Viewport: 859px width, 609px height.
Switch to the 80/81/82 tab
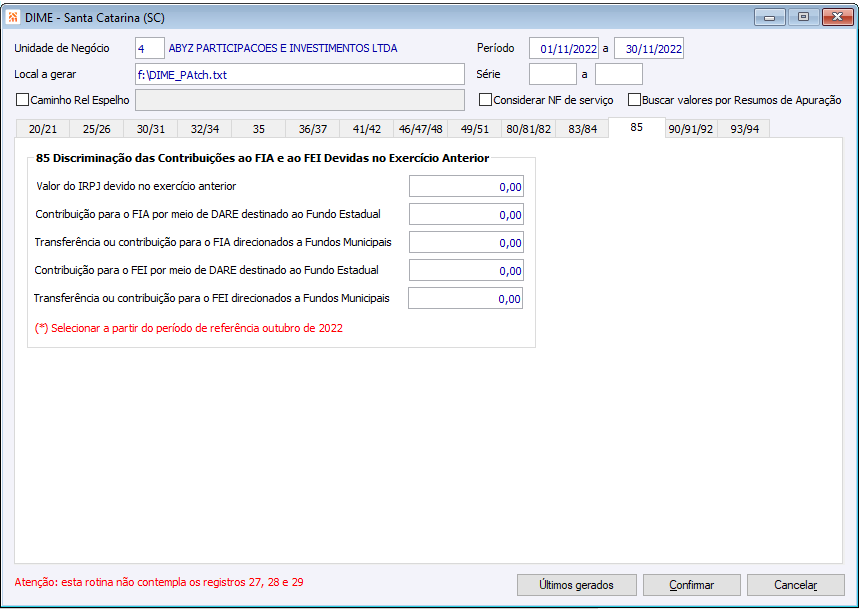click(x=529, y=129)
